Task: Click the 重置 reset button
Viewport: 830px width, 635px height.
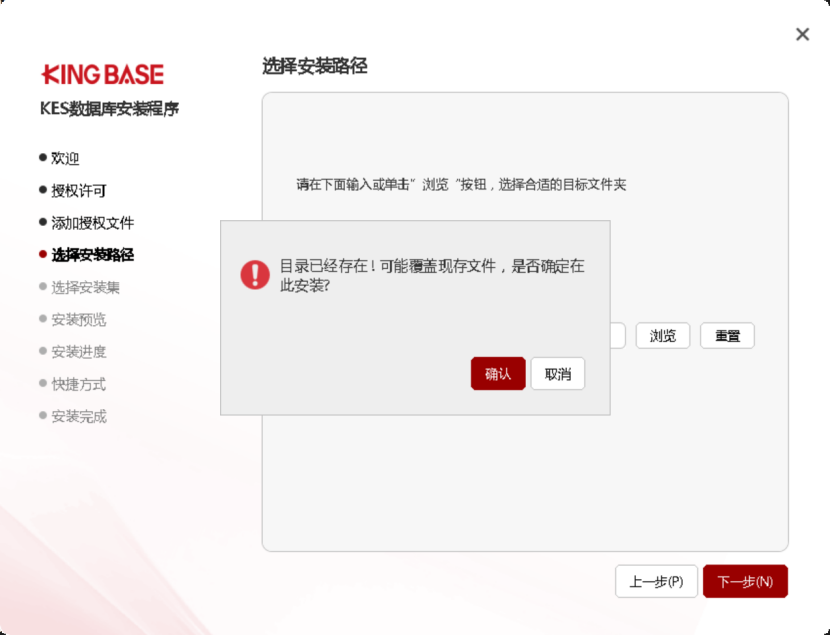Action: coord(727,336)
